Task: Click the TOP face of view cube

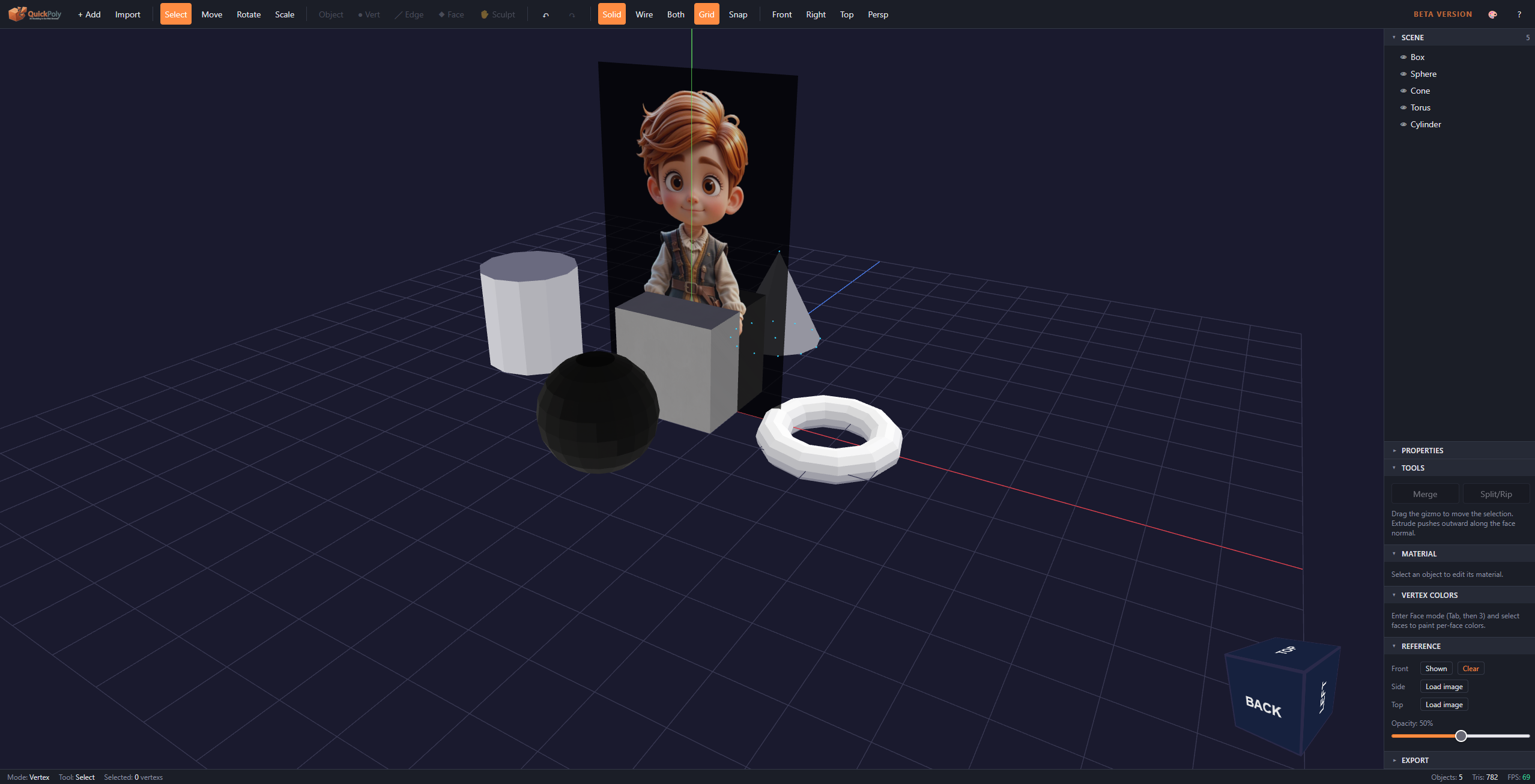Action: tap(1285, 651)
